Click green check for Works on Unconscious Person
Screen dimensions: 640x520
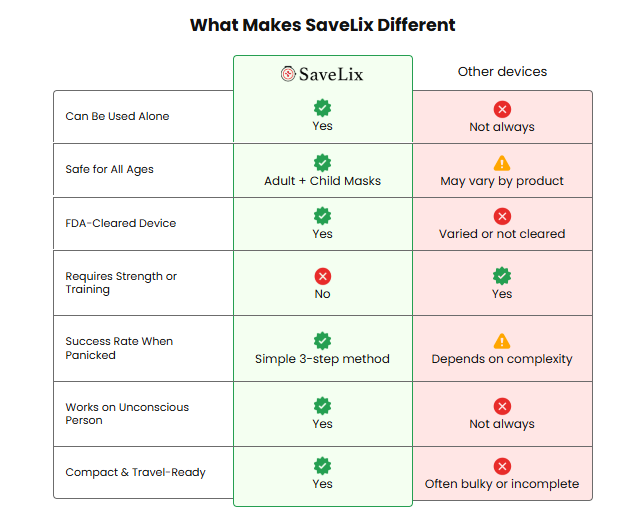click(322, 406)
